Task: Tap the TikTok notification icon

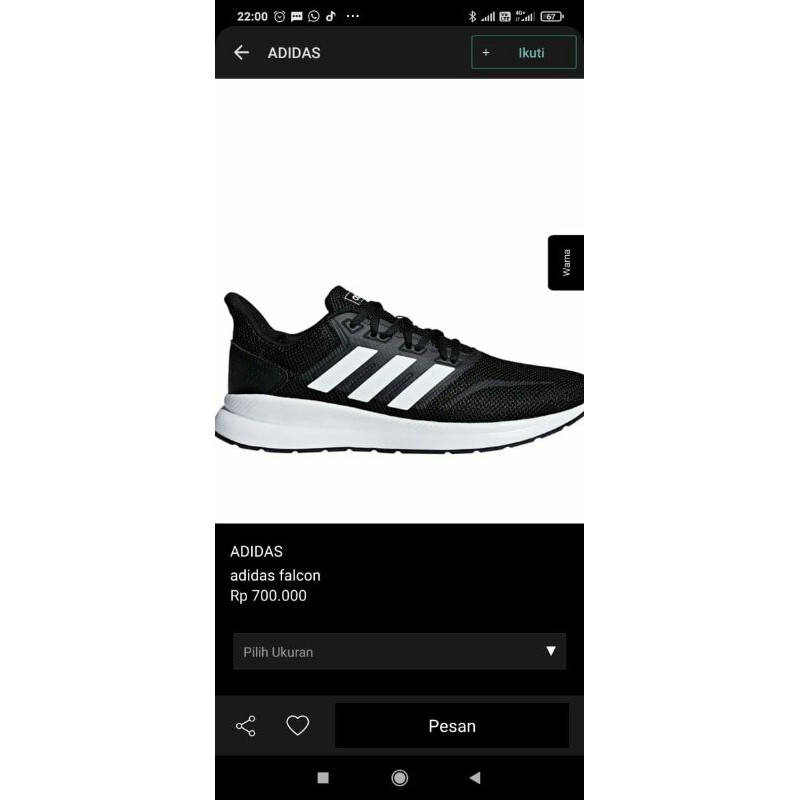Action: 331,16
